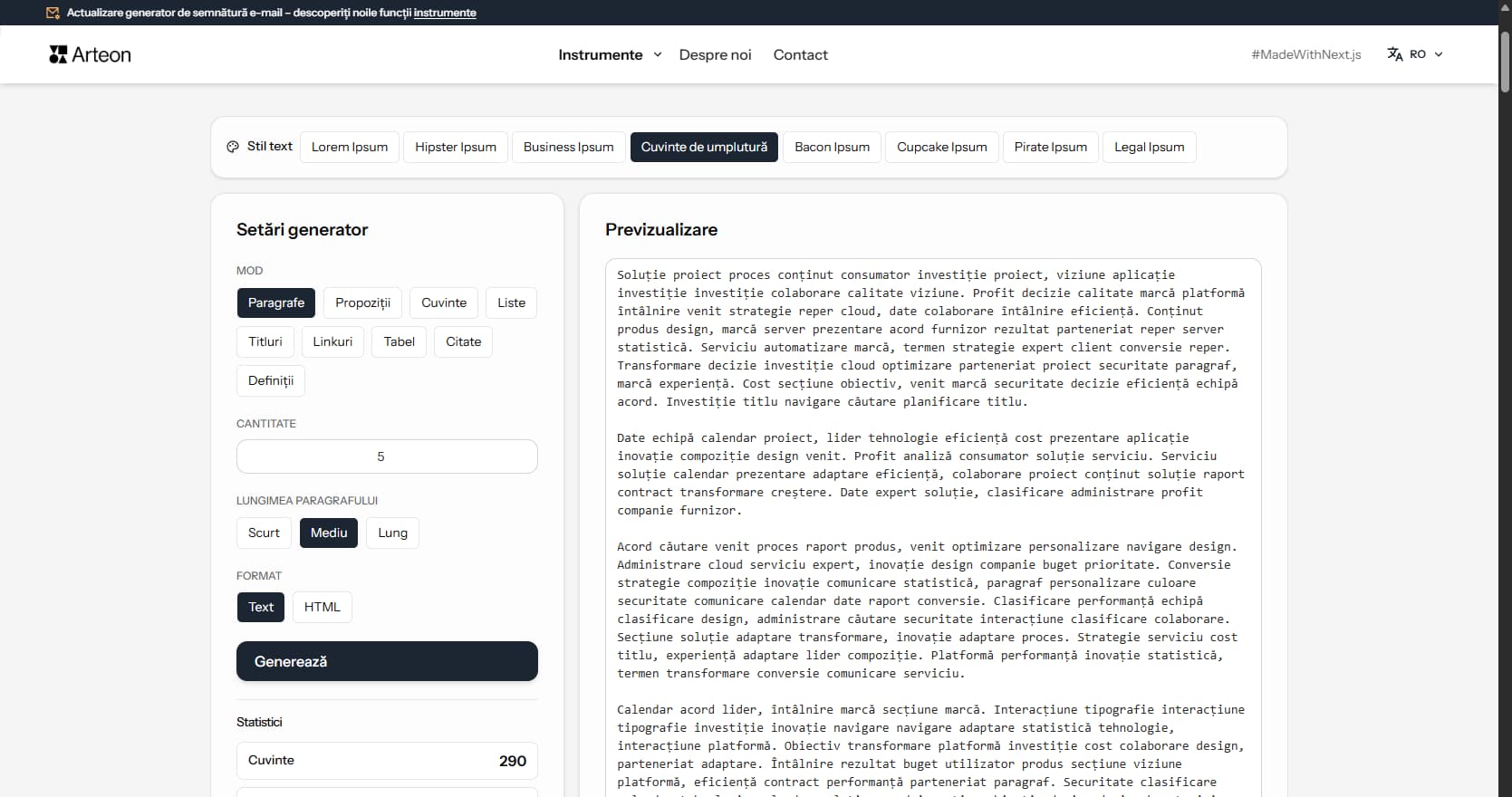Click the language translate icon
This screenshot has width=1512, height=797.
1395,54
